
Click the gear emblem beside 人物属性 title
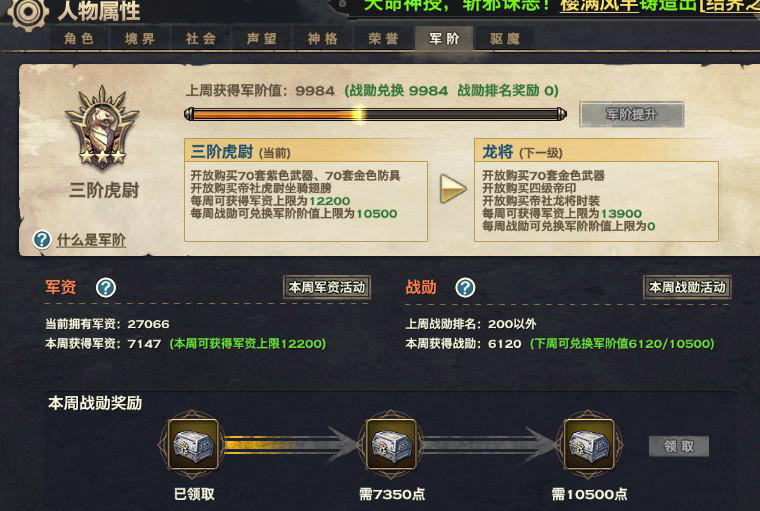(x=27, y=13)
